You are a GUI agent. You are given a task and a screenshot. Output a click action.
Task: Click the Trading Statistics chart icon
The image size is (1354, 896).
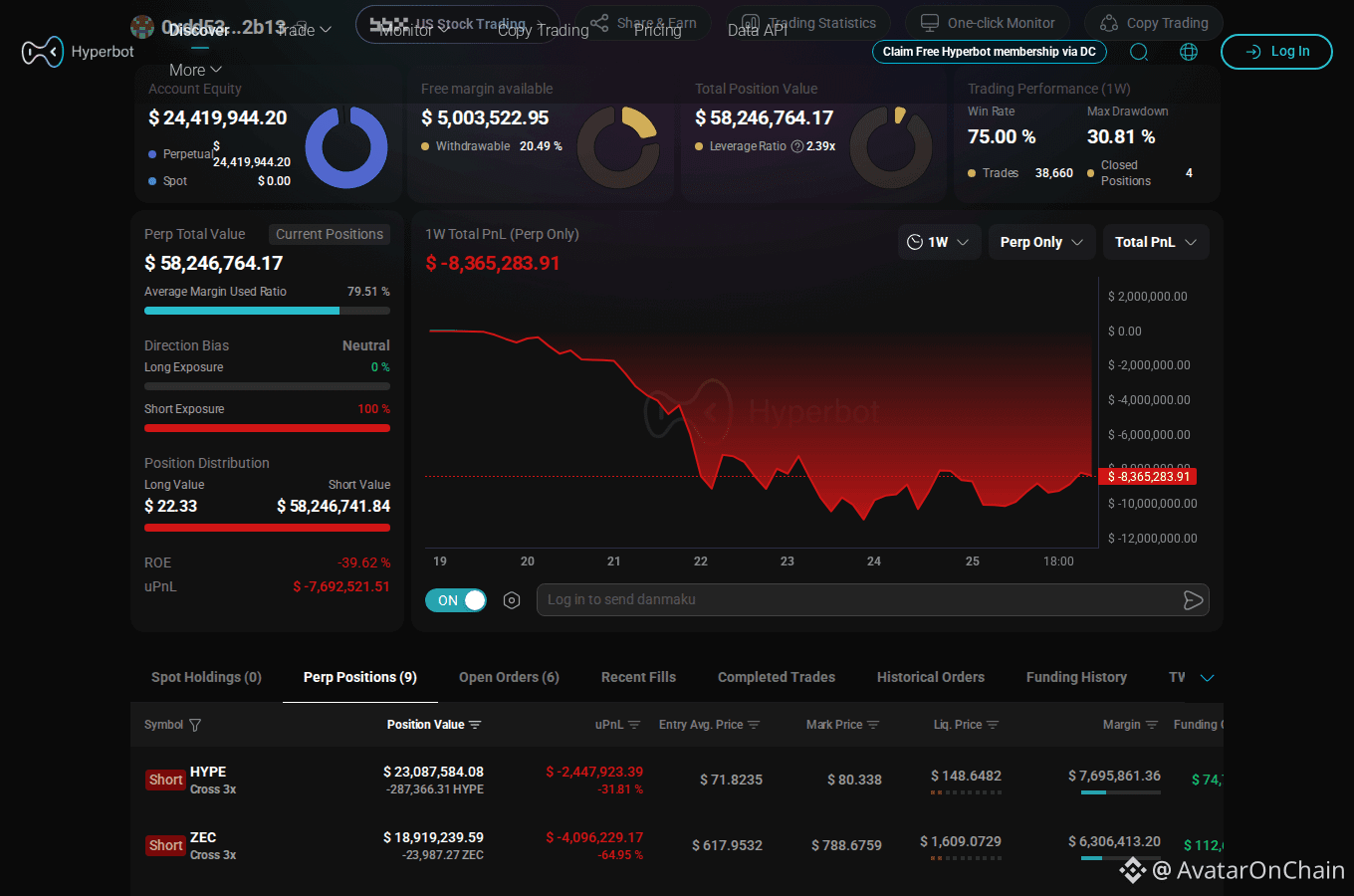point(751,22)
